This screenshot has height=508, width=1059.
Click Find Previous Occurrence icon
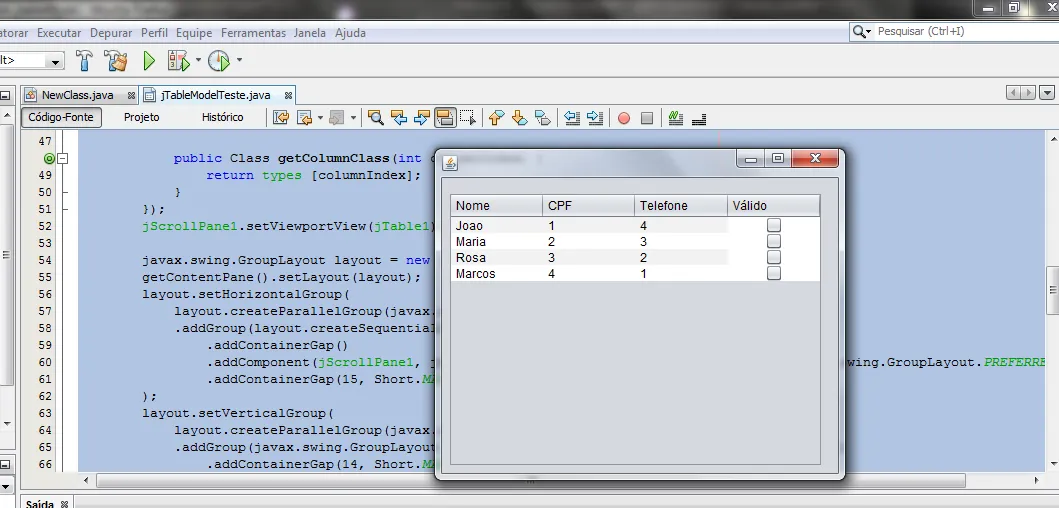(399, 118)
